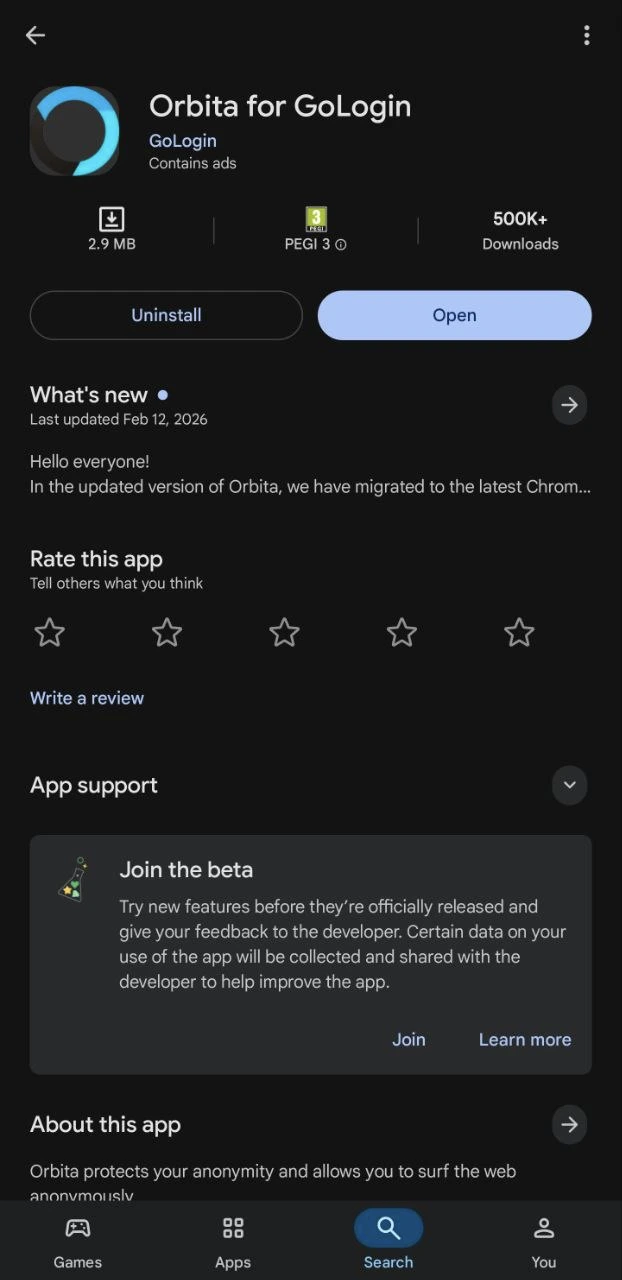The image size is (622, 1280).
Task: Expand the App support section
Action: tap(569, 785)
